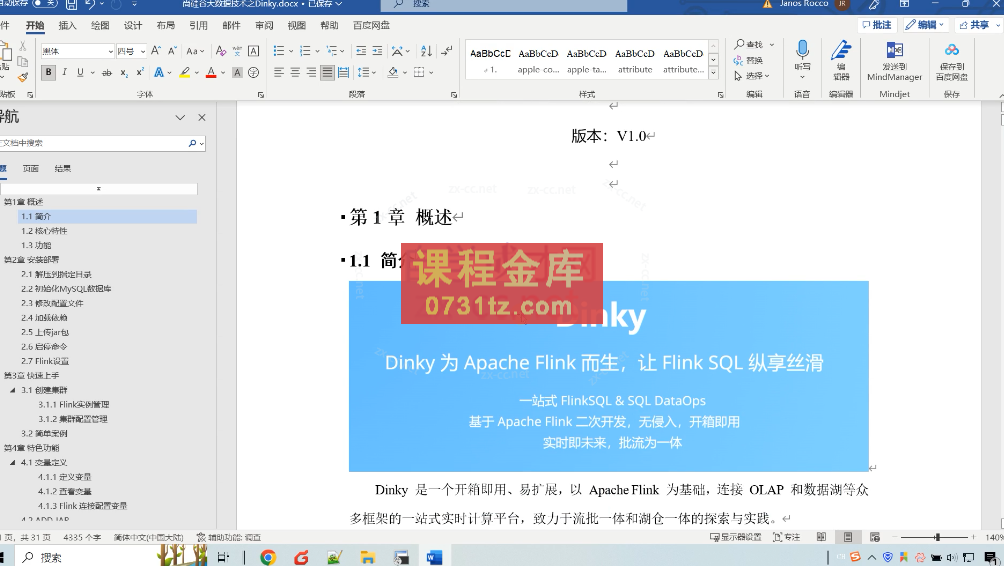Apply strikethrough to text
The height and width of the screenshot is (566, 1004).
pyautogui.click(x=107, y=72)
